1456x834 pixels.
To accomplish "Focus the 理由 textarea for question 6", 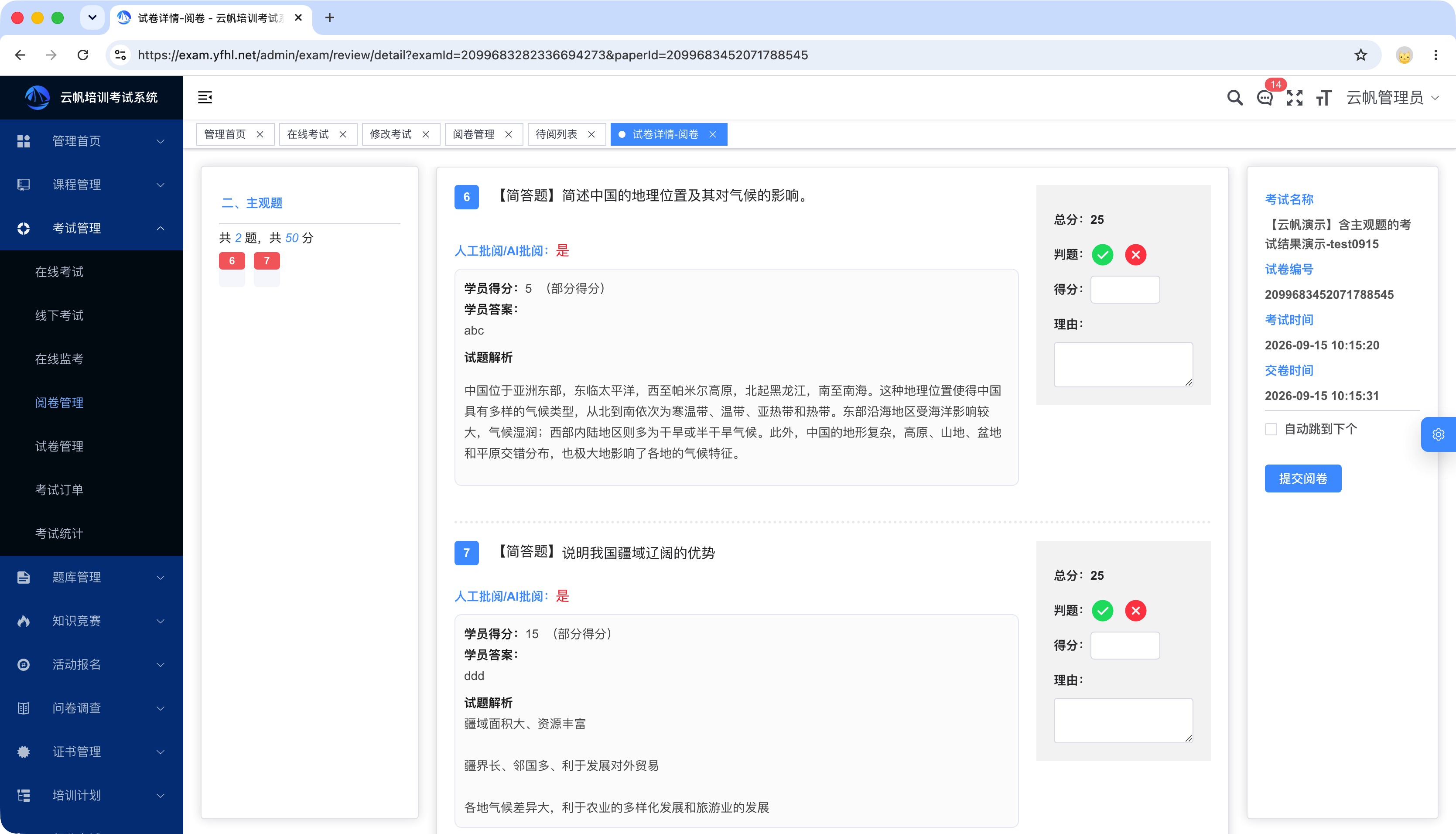I will [1123, 364].
